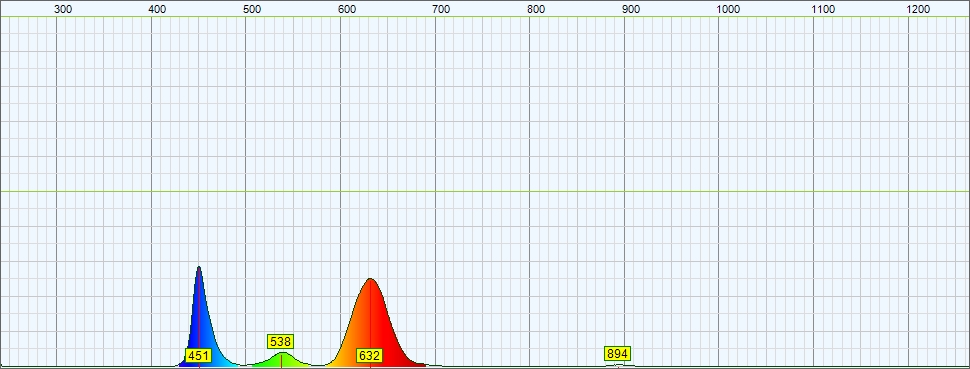Screen dimensions: 970x369
Task: Click the 400 wavelength axis label
Action: 158,9
